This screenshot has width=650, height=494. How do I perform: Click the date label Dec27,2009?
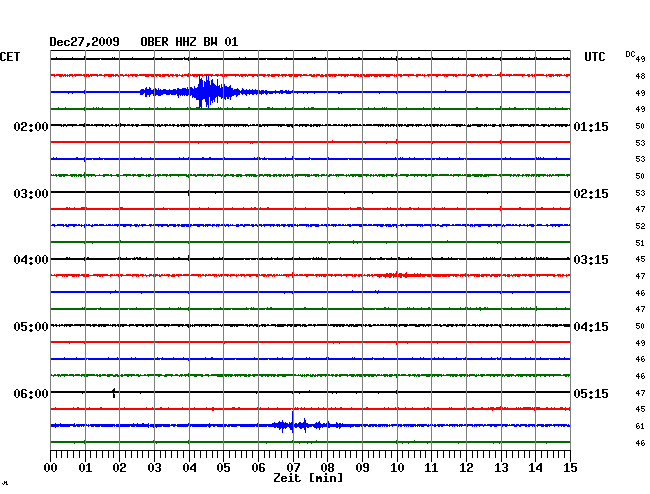[85, 42]
